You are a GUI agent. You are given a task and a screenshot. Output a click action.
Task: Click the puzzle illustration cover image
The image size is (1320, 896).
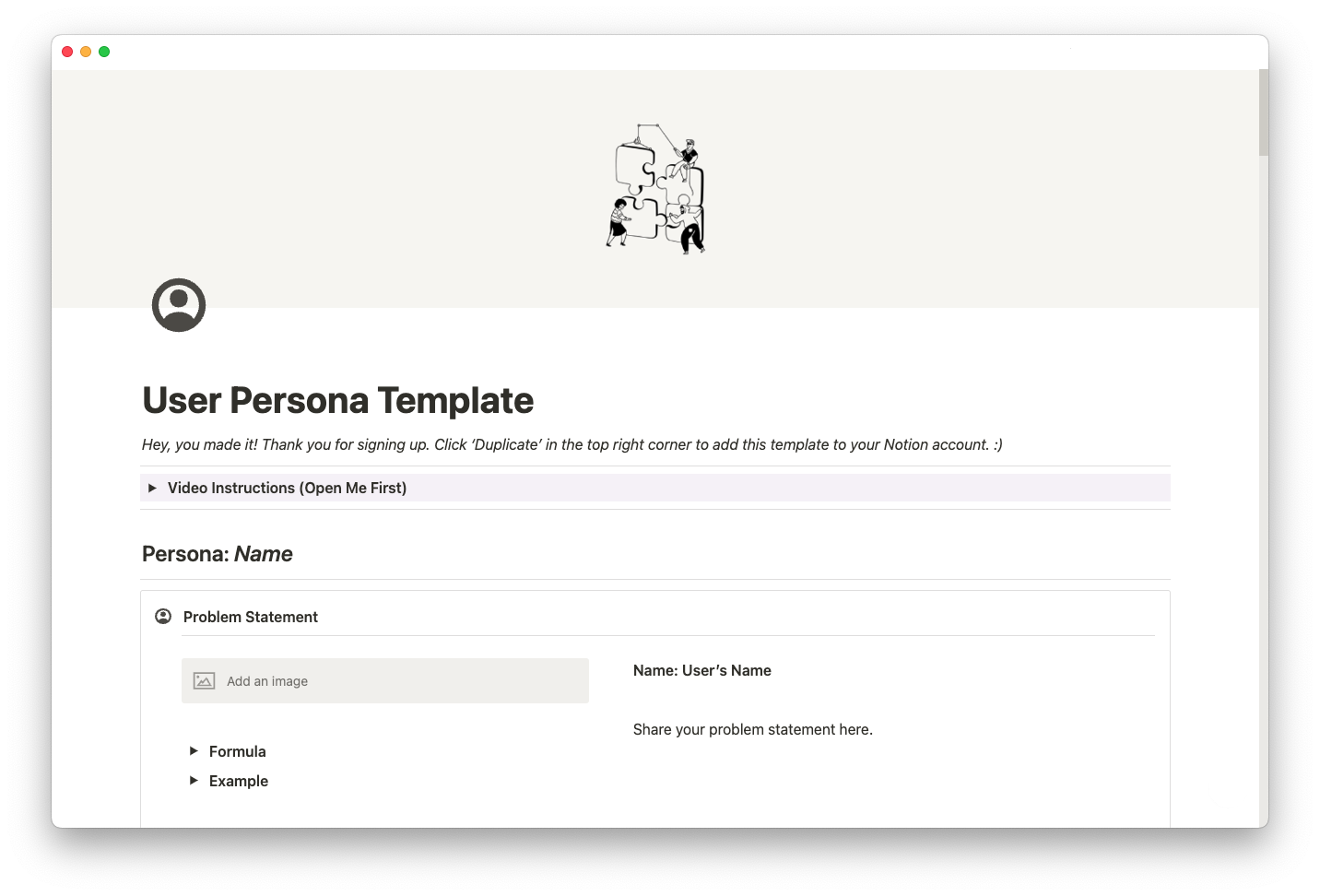(x=654, y=189)
